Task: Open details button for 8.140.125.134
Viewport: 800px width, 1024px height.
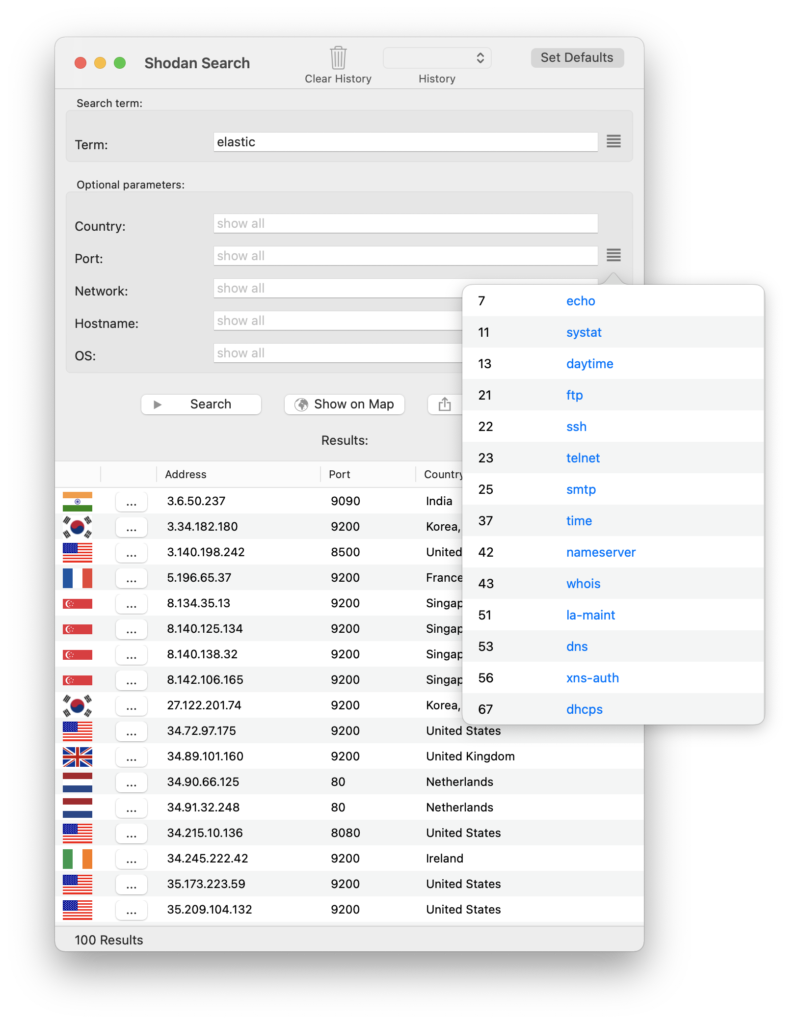Action: pos(131,629)
